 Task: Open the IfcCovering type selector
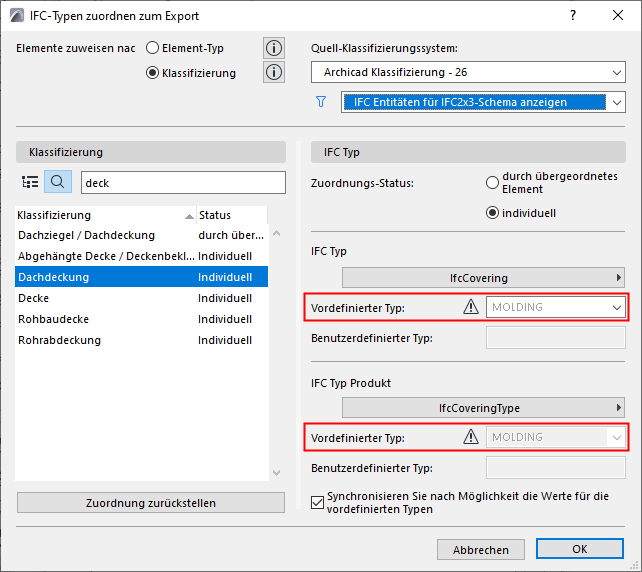(484, 277)
